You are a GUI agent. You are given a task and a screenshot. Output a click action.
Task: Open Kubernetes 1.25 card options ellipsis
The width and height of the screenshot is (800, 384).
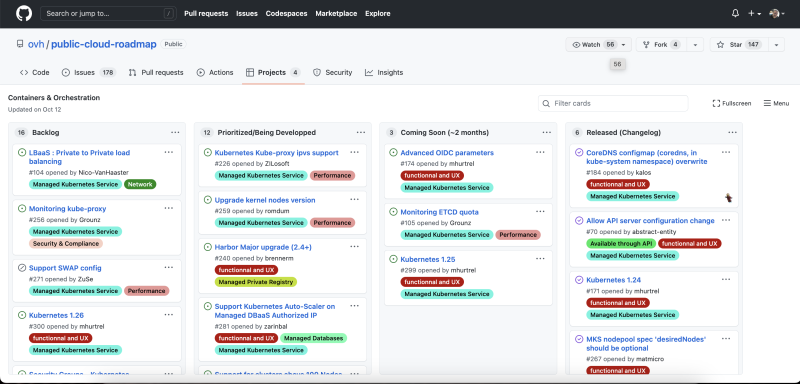tap(540, 259)
